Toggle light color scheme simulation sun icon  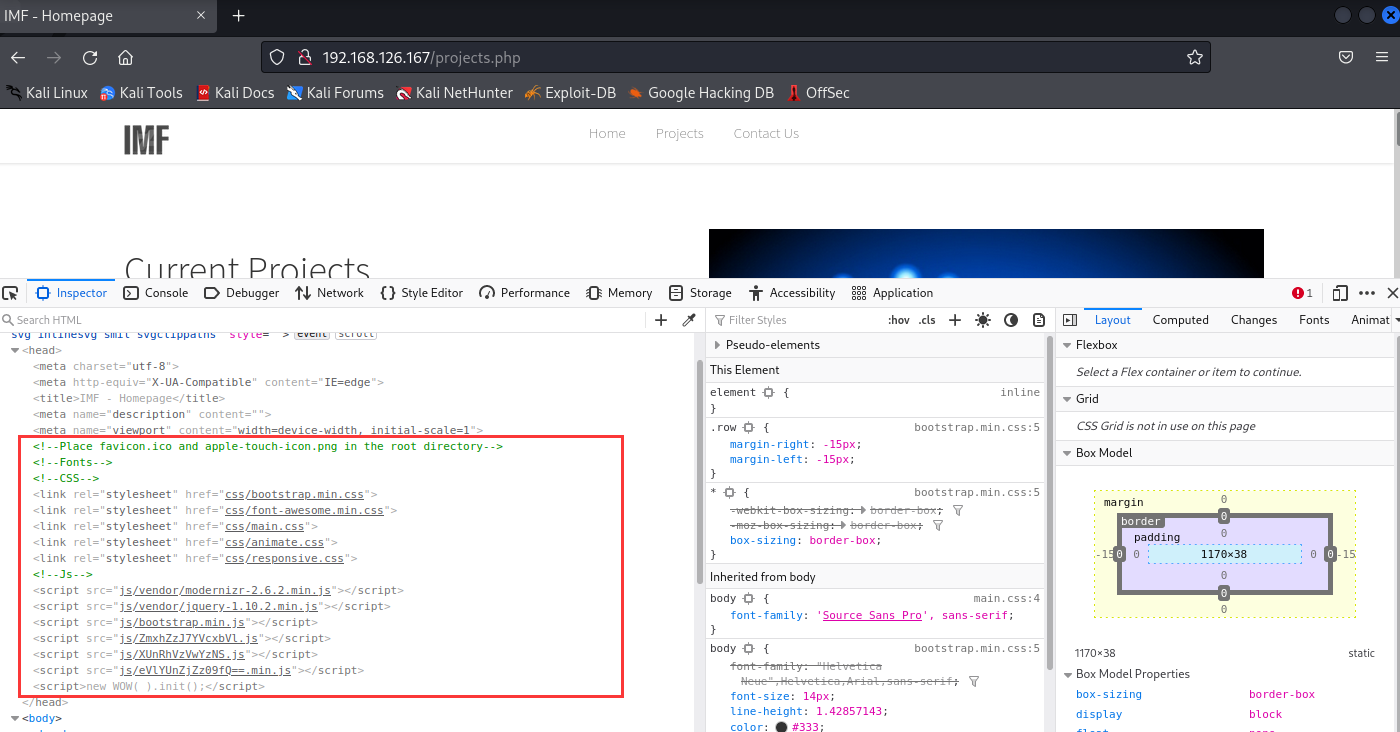[x=983, y=320]
